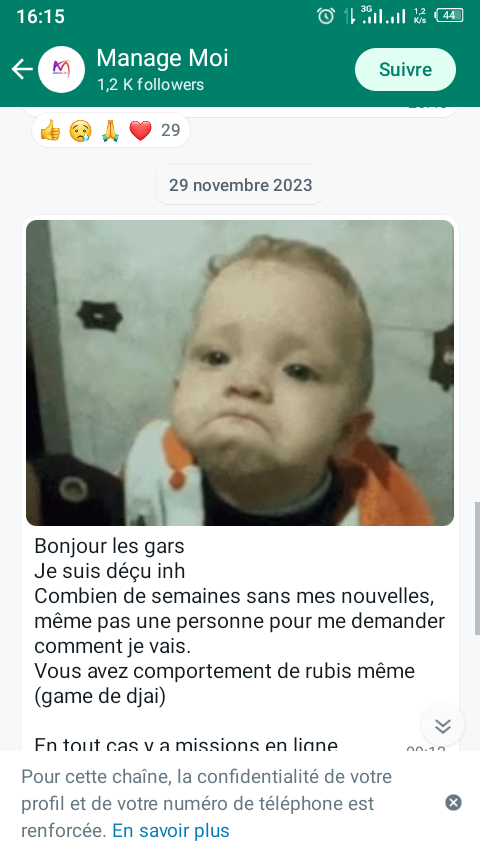Viewport: 480px width, 854px height.
Task: Click the Bonjour les gars message text
Action: click(110, 546)
